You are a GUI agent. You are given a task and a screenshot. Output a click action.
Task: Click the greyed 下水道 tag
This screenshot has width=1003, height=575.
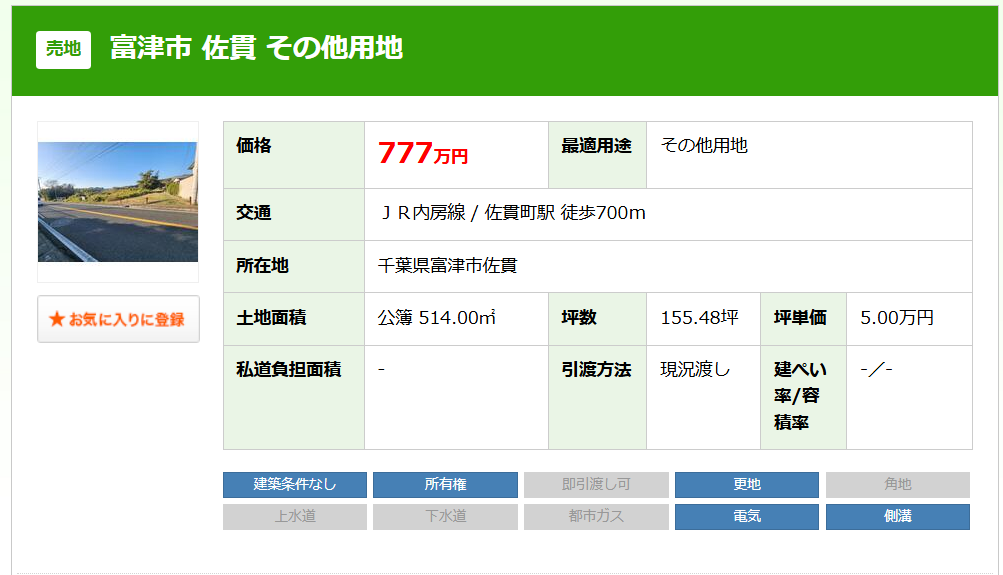tap(445, 517)
